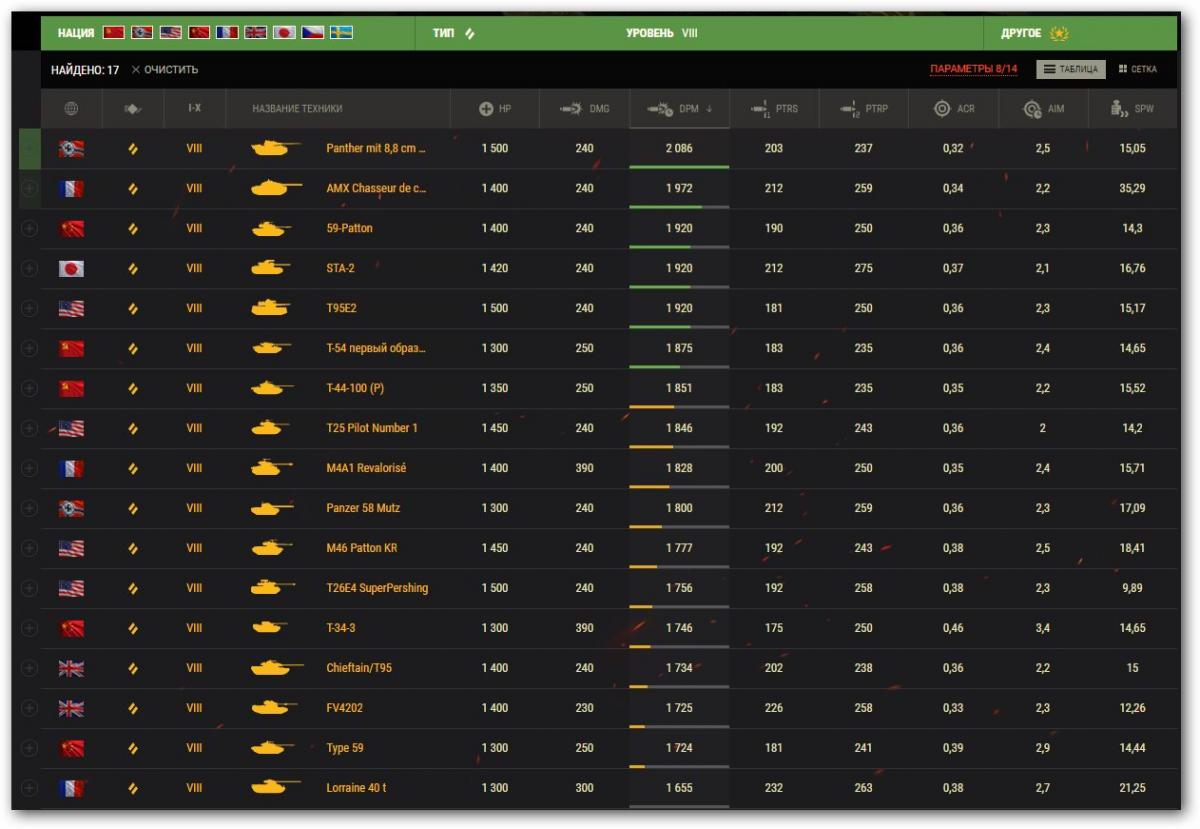This screenshot has width=1200, height=829.
Task: Sort by vehicle type column icon
Action: [x=133, y=108]
